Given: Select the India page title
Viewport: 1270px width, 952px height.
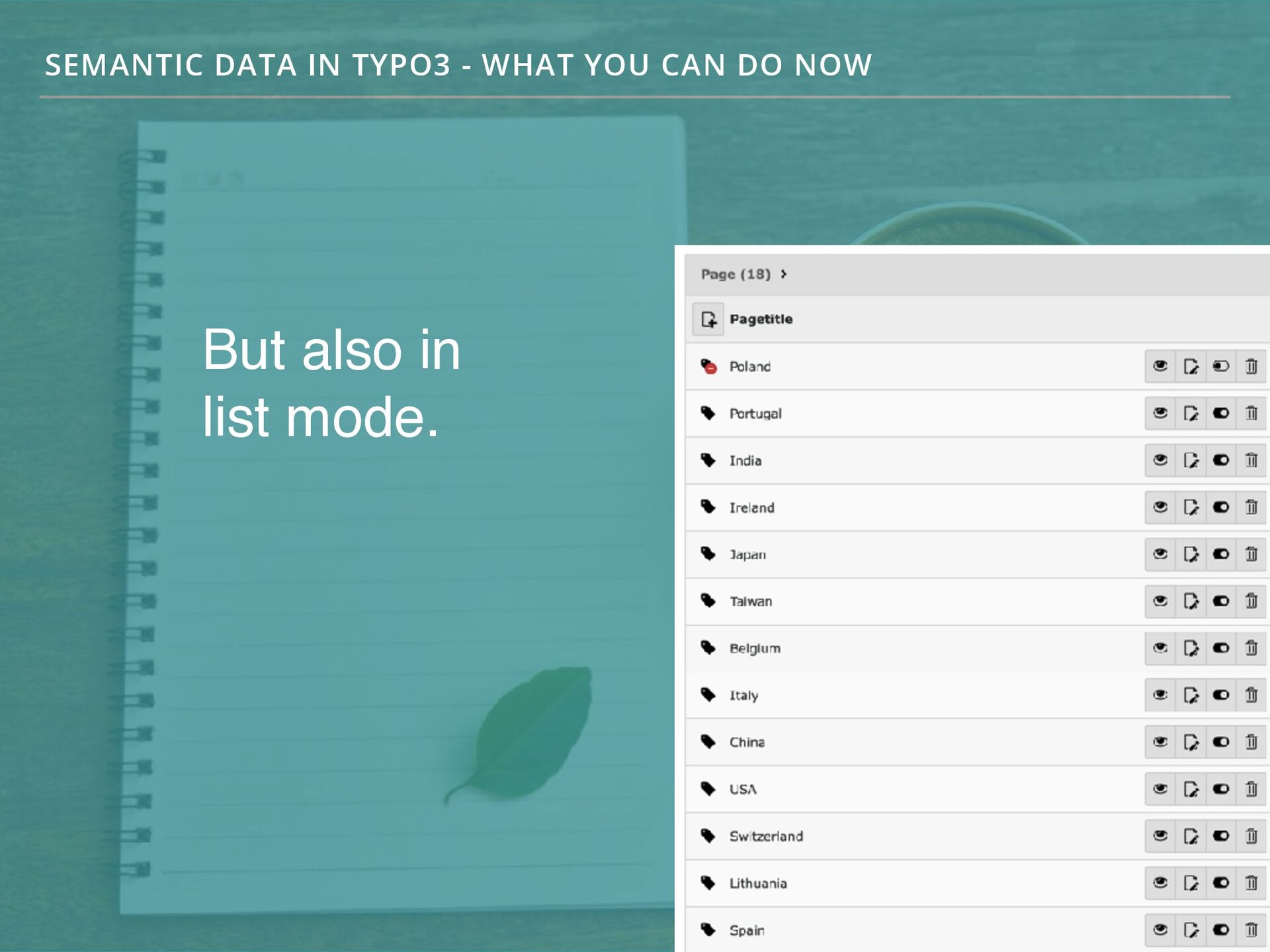Looking at the screenshot, I should point(745,461).
